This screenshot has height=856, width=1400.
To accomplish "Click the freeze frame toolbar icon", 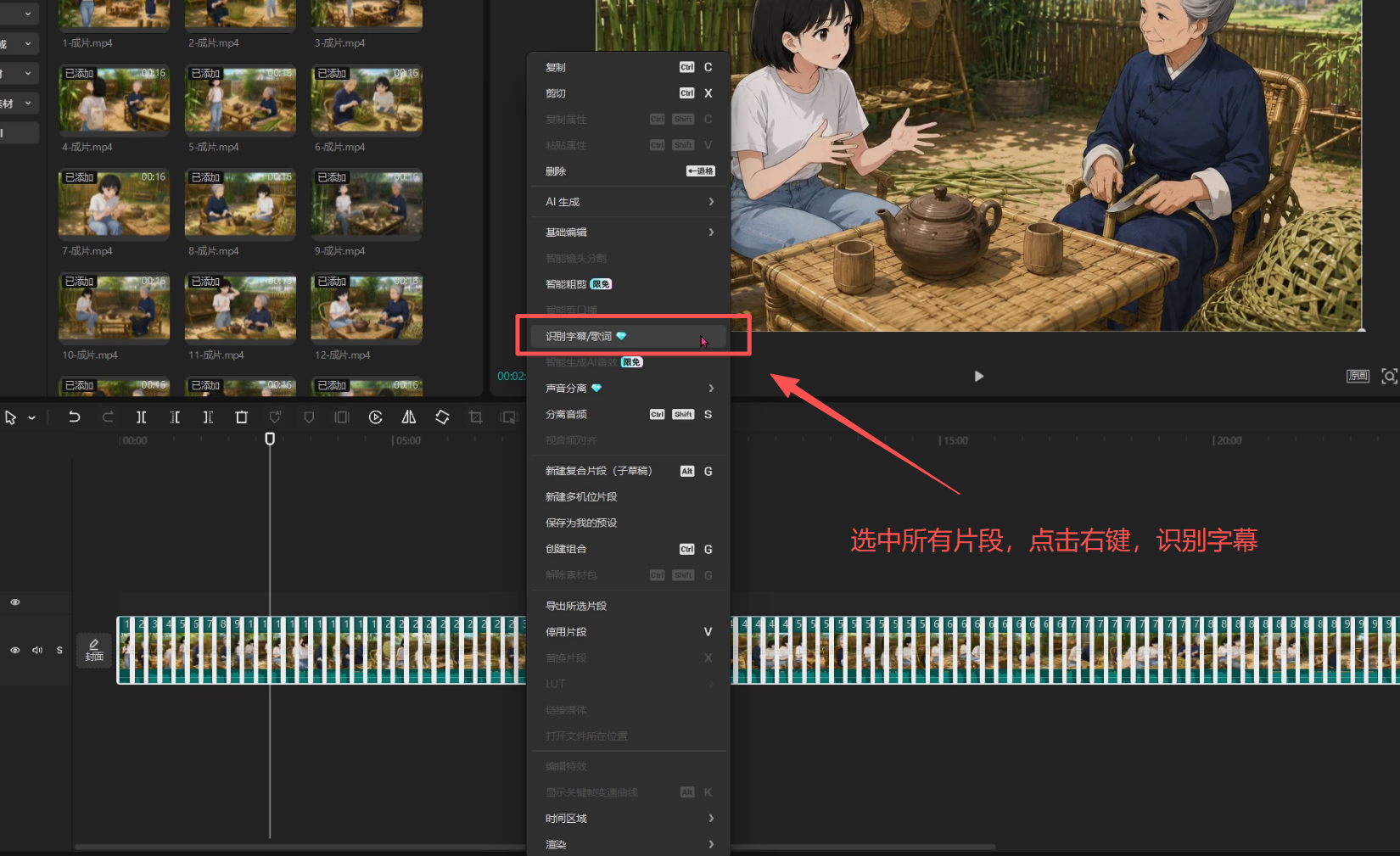I will click(342, 417).
